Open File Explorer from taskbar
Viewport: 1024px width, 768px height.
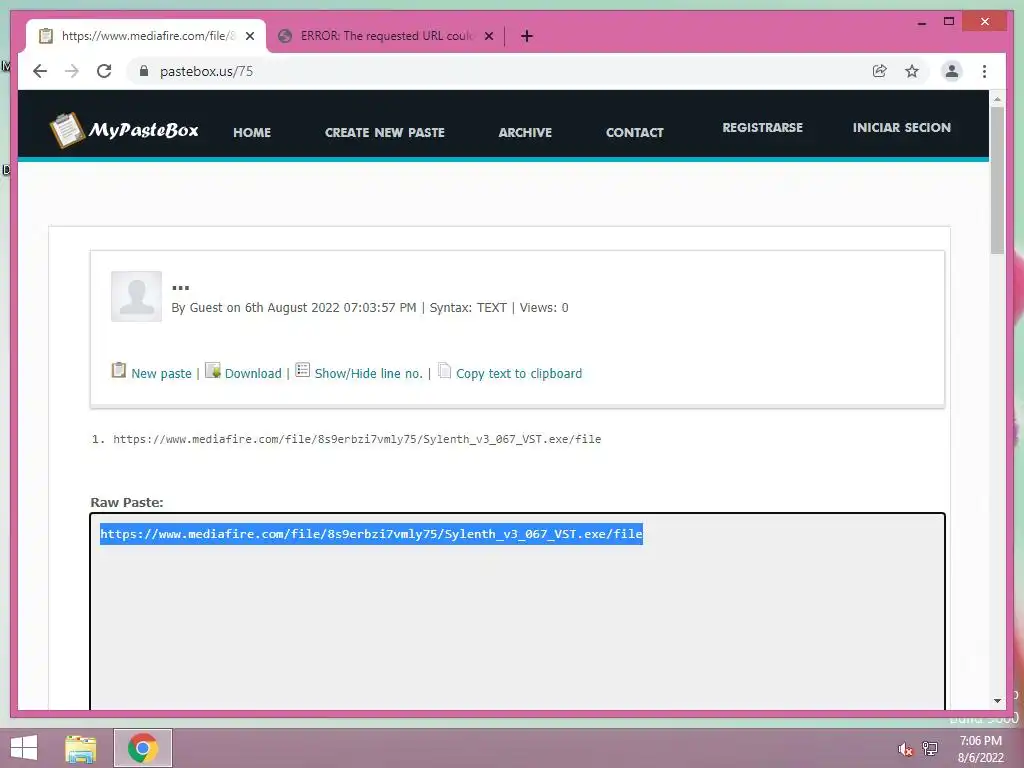(x=81, y=748)
